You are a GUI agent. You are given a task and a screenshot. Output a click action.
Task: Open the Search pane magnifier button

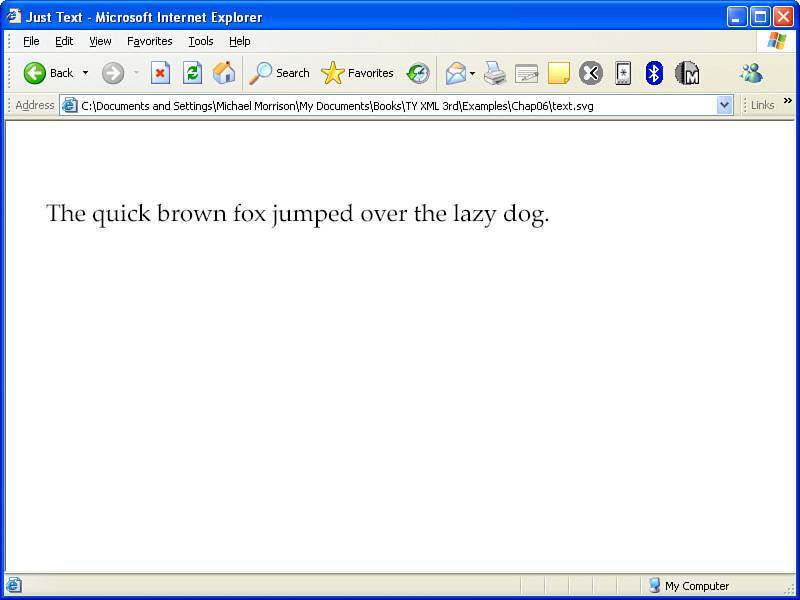[x=279, y=73]
